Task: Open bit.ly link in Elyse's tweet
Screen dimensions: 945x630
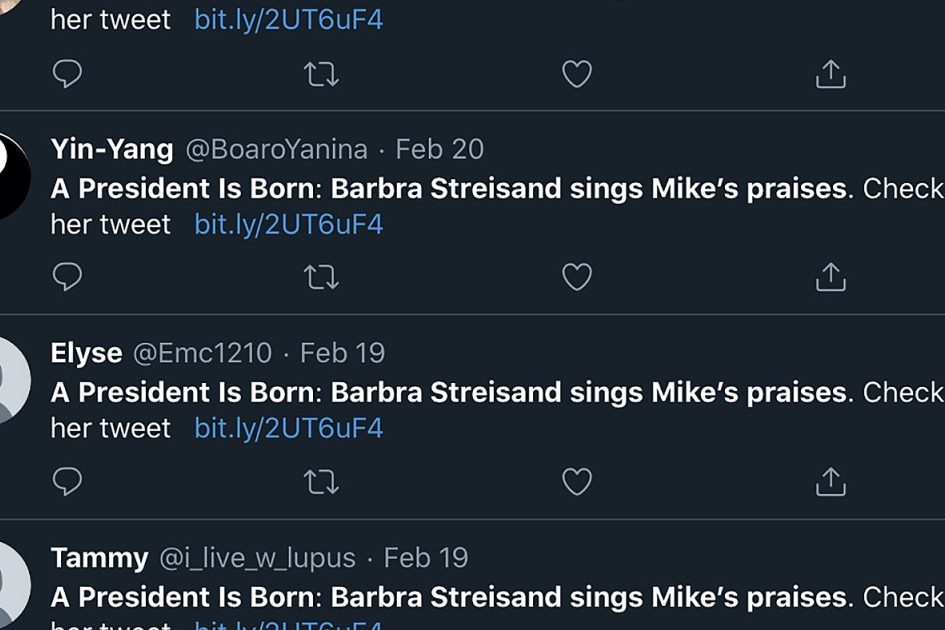Action: click(x=288, y=428)
